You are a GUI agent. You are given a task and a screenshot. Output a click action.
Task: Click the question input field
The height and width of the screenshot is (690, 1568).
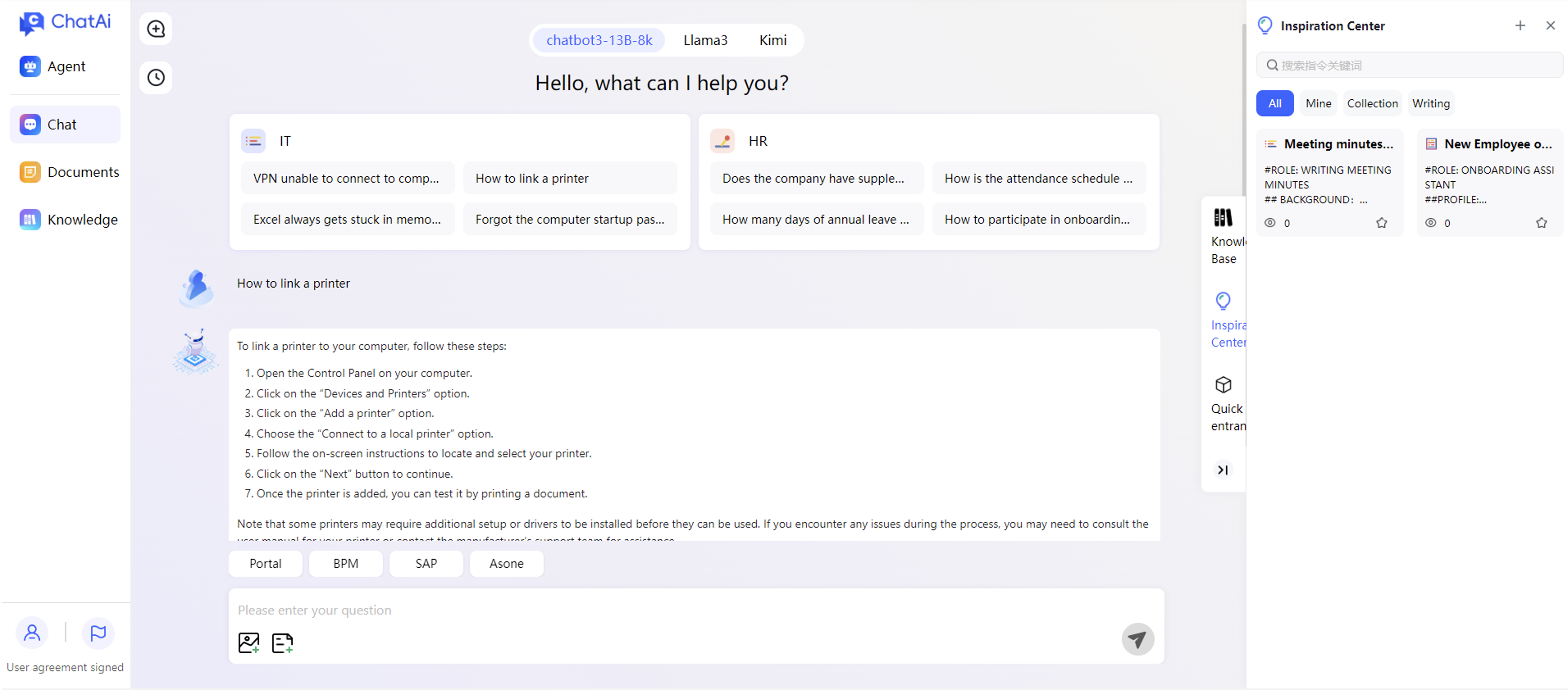click(670, 610)
